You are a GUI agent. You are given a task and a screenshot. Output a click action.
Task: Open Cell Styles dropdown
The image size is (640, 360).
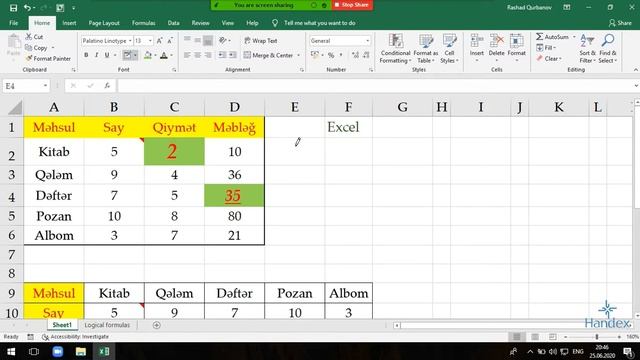449,49
